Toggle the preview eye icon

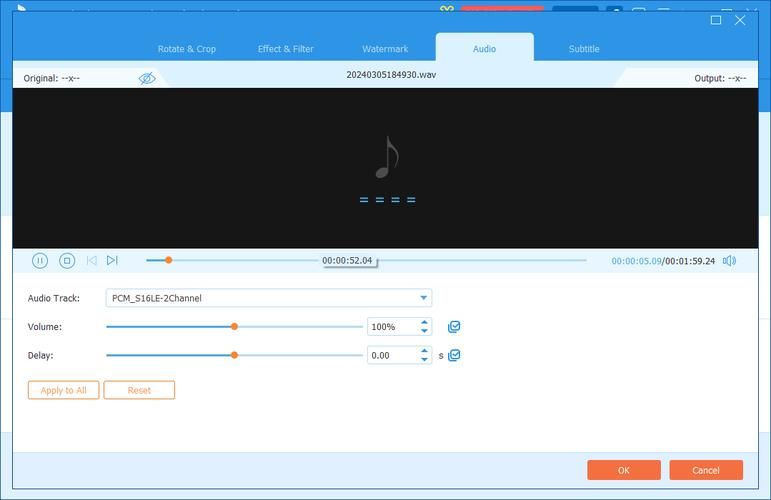(x=147, y=78)
